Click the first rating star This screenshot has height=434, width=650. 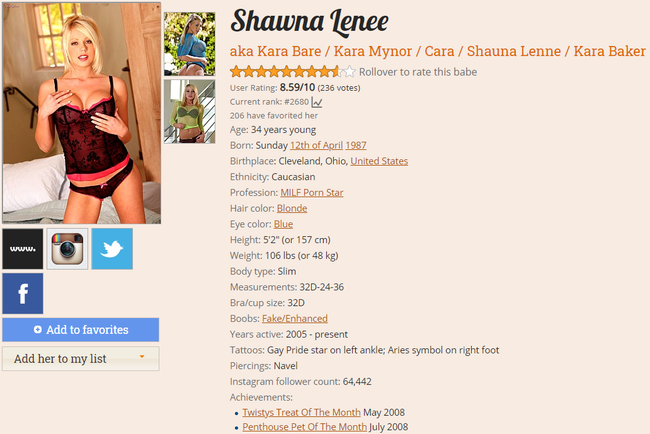[x=236, y=72]
